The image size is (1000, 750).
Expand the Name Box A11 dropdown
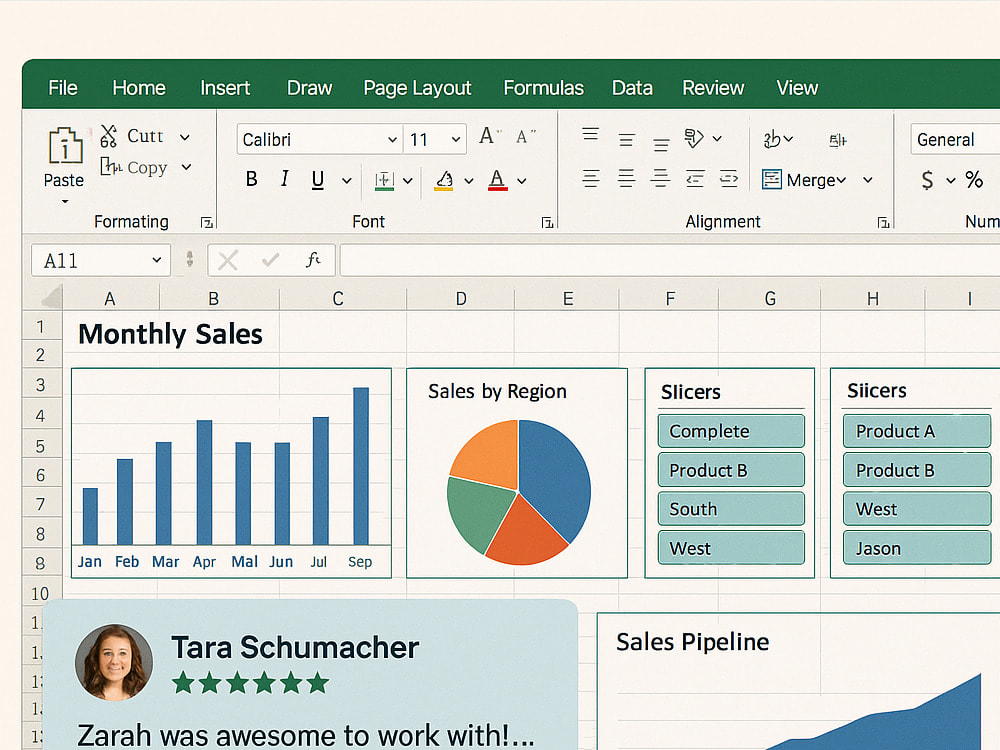pos(156,260)
